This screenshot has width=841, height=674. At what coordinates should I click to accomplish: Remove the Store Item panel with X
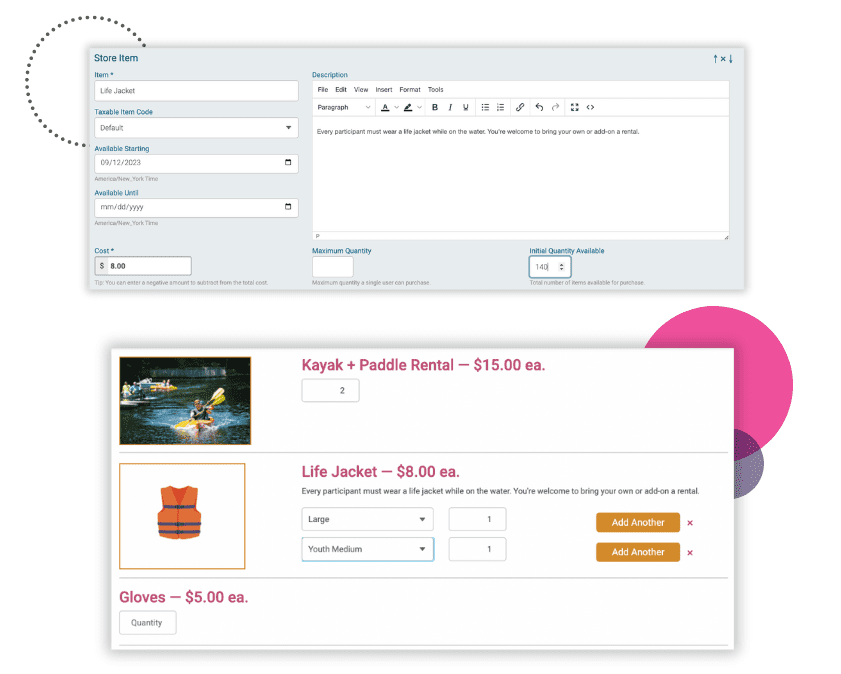click(723, 59)
